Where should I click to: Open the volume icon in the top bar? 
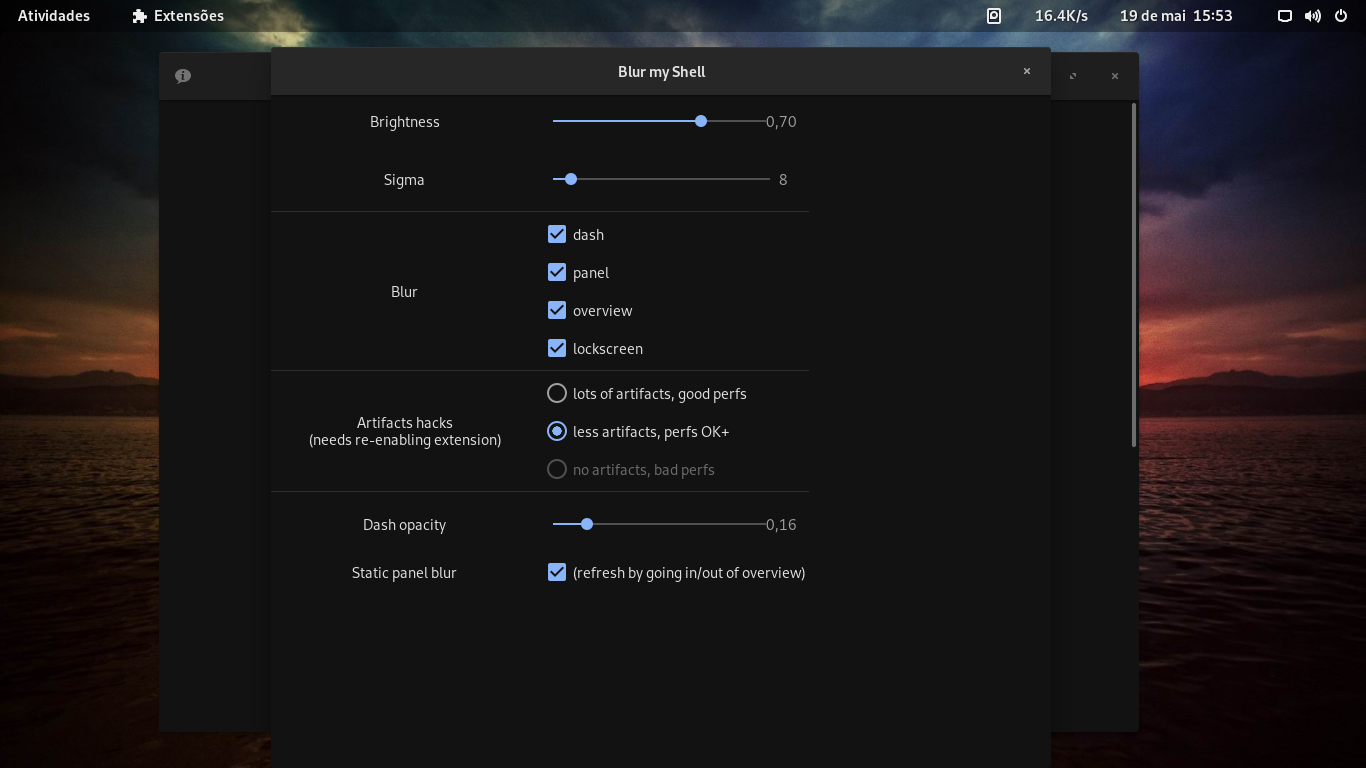[1312, 15]
